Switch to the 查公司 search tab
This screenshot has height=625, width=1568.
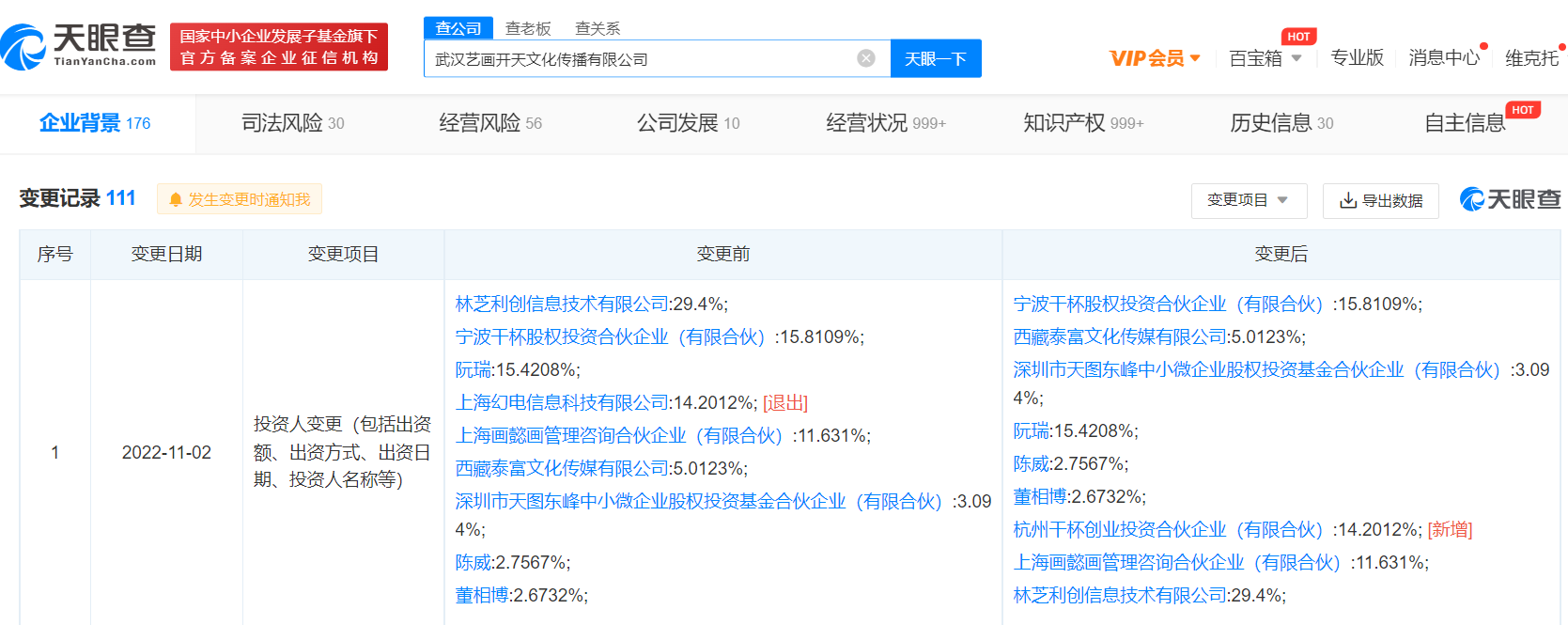(x=458, y=28)
